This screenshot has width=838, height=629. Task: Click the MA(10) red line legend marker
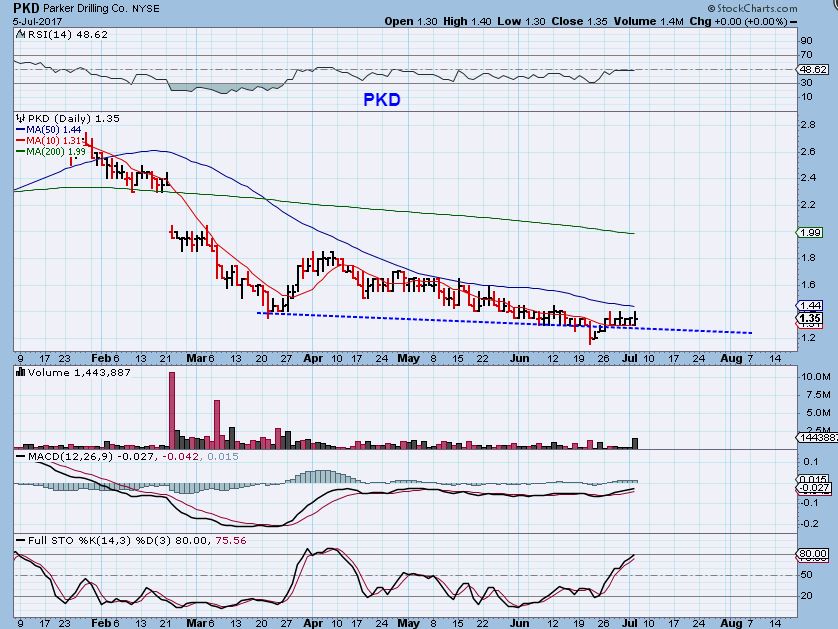(x=21, y=140)
